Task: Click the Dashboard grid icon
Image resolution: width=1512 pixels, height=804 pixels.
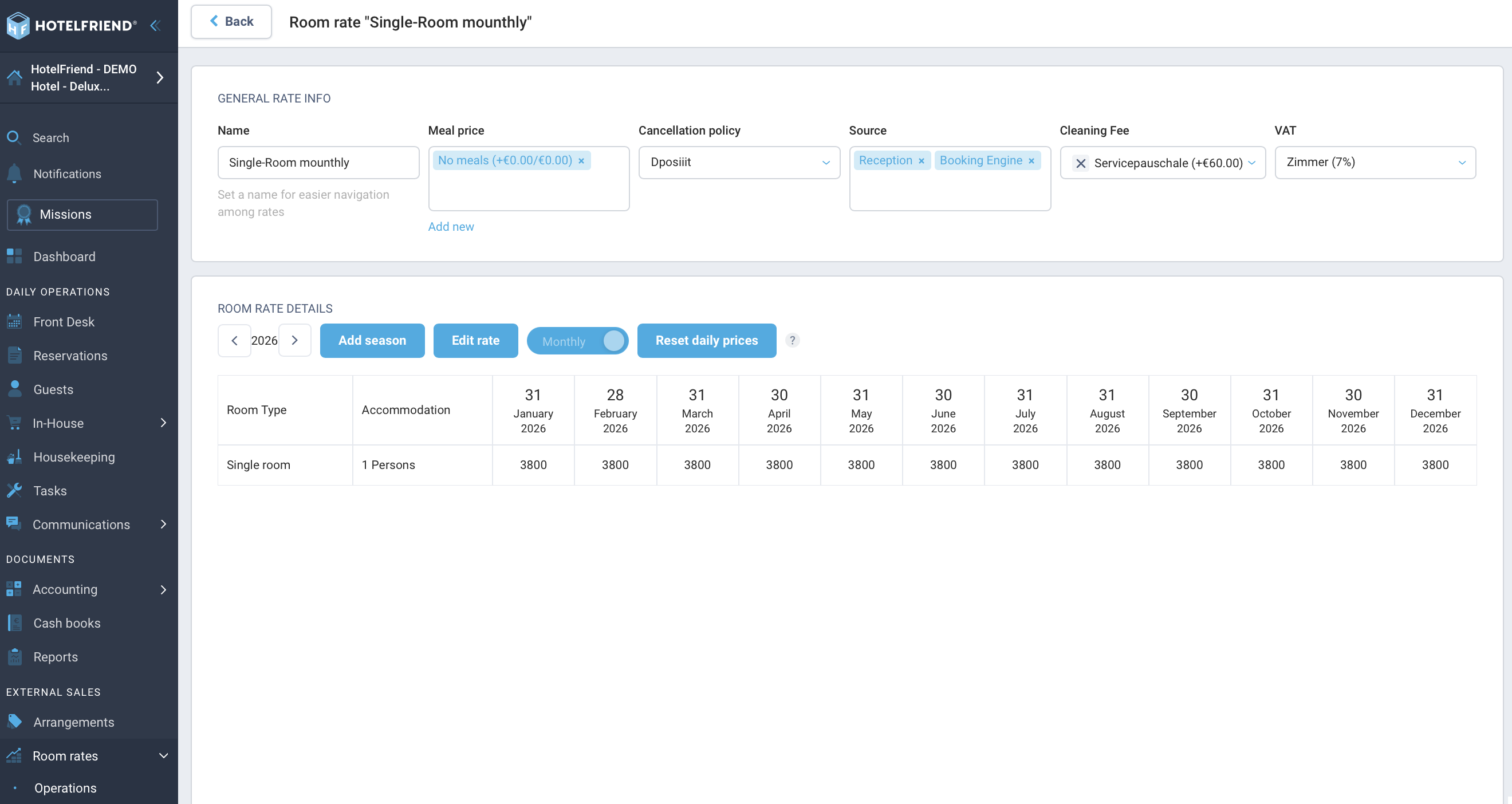Action: click(x=14, y=257)
